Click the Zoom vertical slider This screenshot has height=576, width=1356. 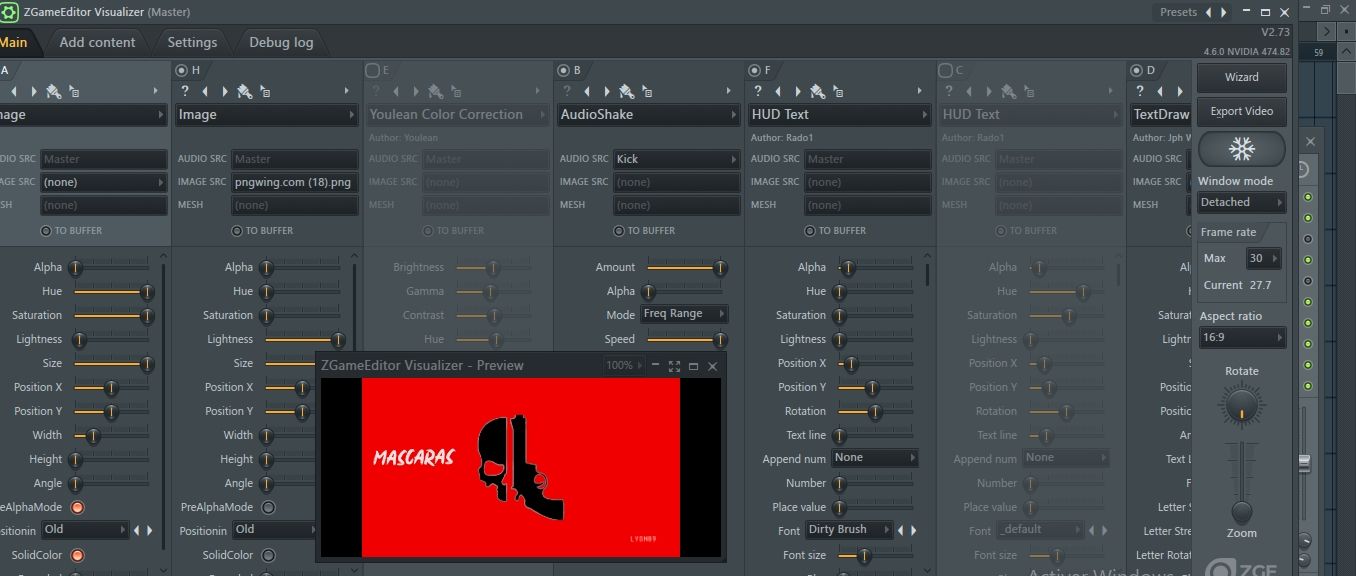pyautogui.click(x=1241, y=482)
